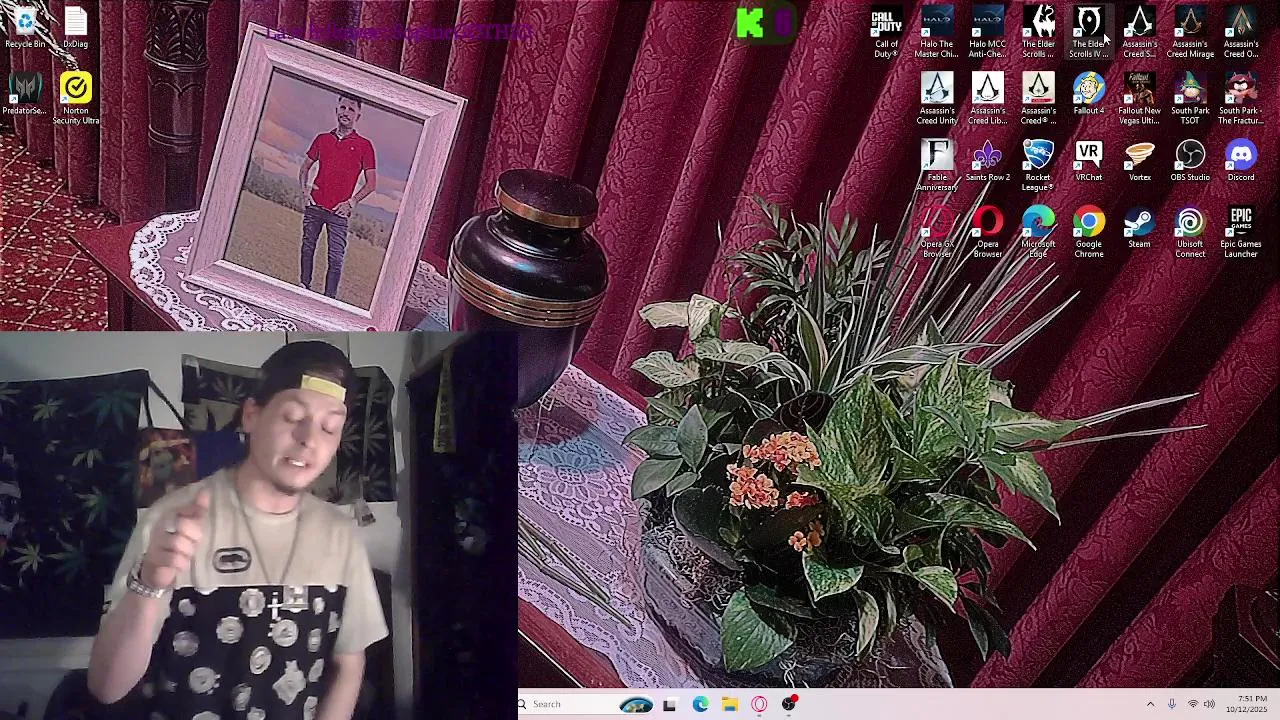1280x720 pixels.
Task: Open the Halo MCC Anti-Cheat shortcut
Action: [x=987, y=33]
